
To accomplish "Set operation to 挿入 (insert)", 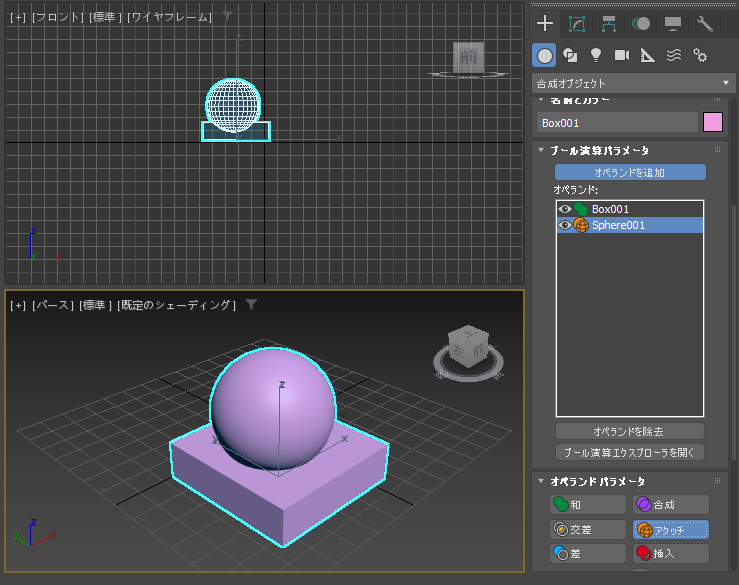I will [x=671, y=553].
